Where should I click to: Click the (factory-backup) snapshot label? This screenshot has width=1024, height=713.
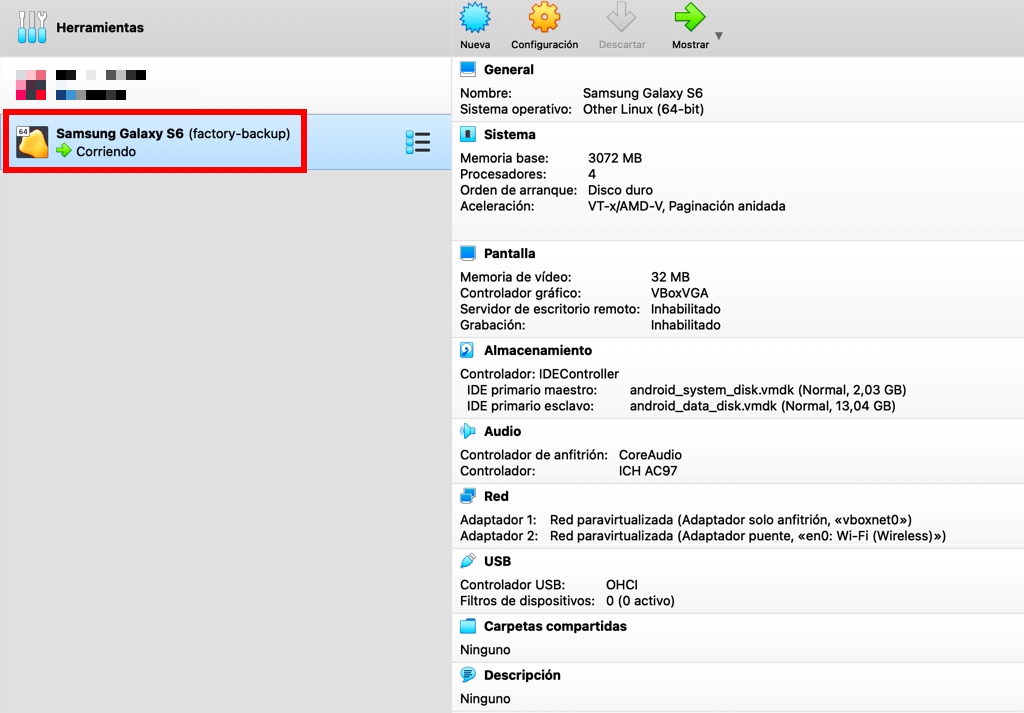[239, 133]
